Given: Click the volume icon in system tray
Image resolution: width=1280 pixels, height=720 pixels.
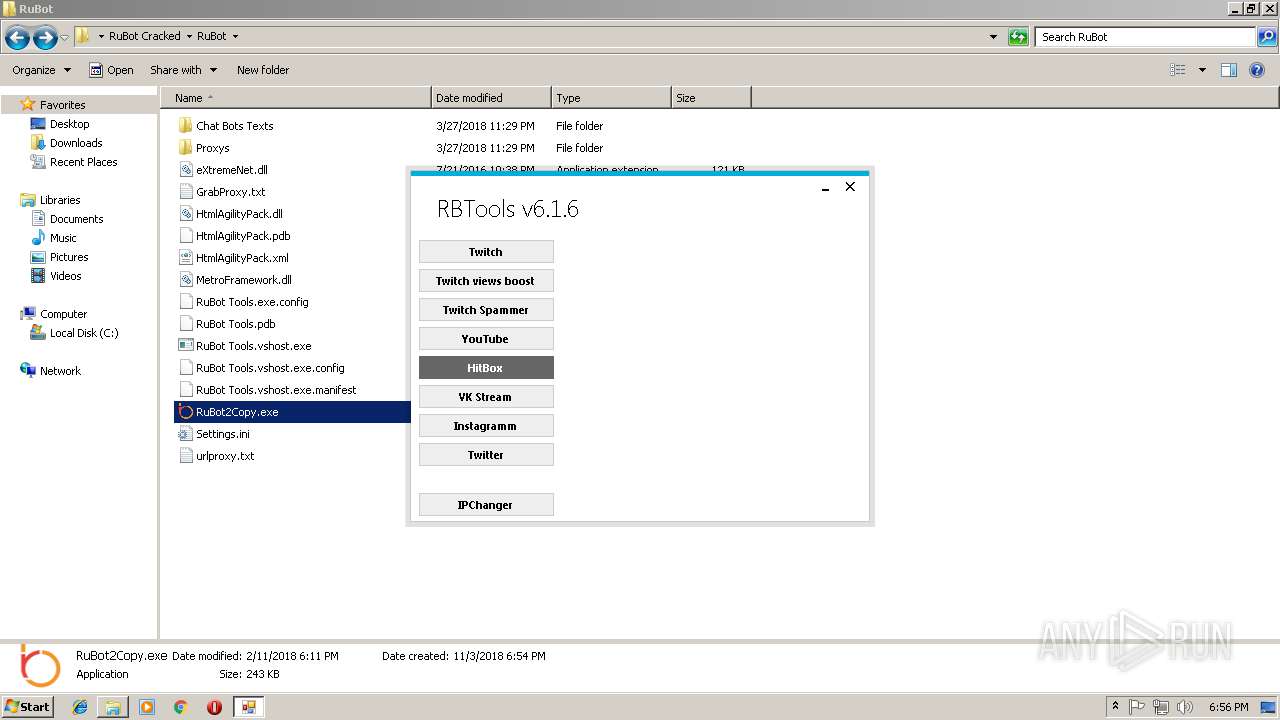Looking at the screenshot, I should click(1185, 707).
